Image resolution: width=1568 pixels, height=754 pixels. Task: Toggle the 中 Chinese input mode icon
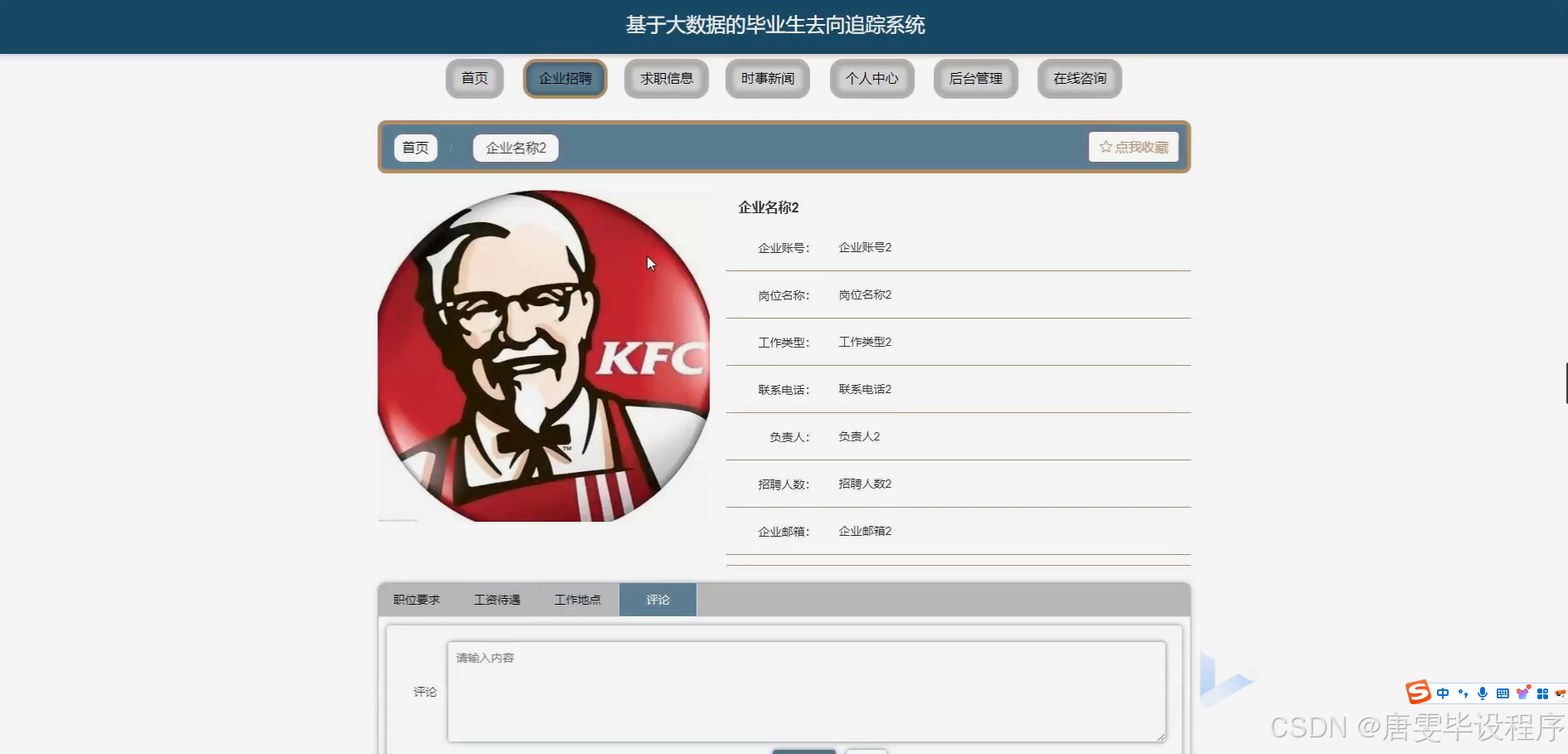(x=1443, y=693)
